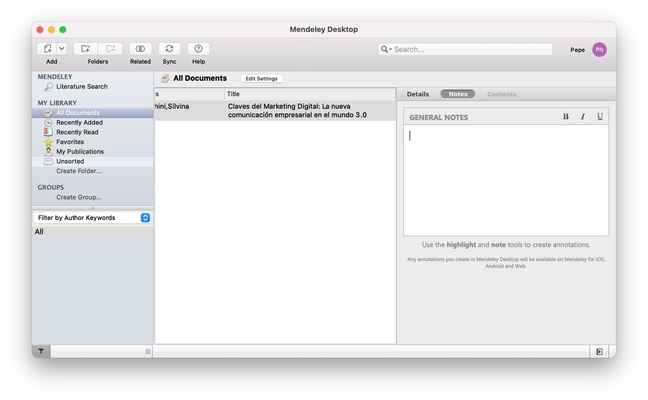Image resolution: width=648 pixels, height=400 pixels.
Task: Click the MY LIBRARY section header
Action: [x=57, y=103]
